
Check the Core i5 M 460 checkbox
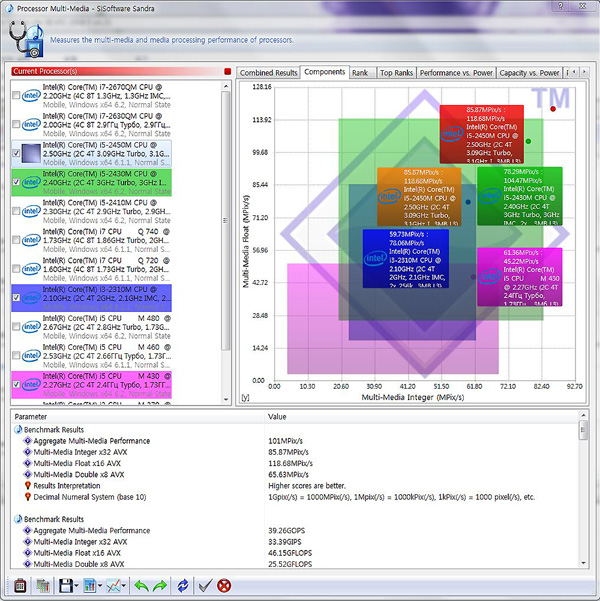[16, 355]
